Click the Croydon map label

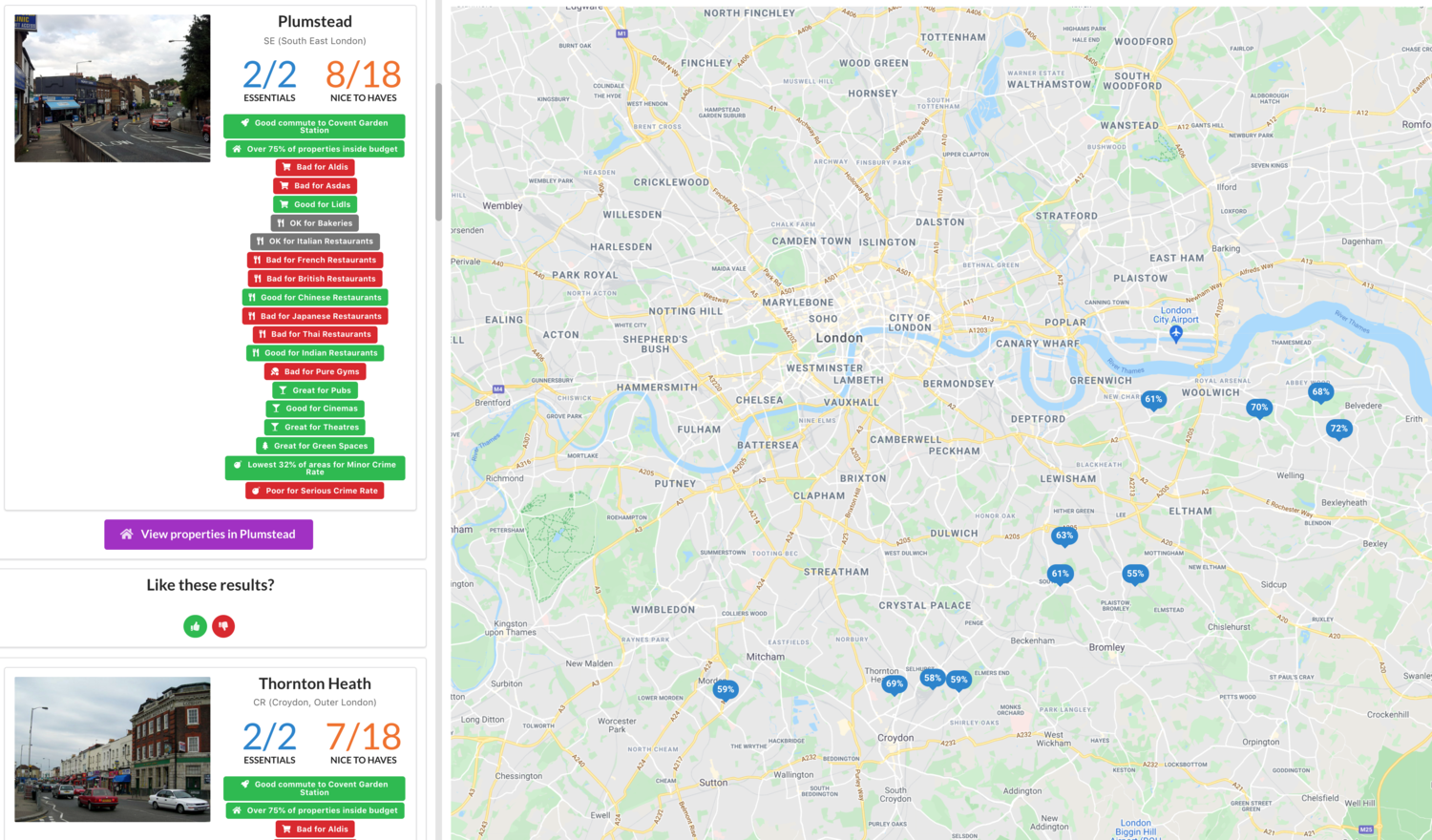tap(895, 738)
